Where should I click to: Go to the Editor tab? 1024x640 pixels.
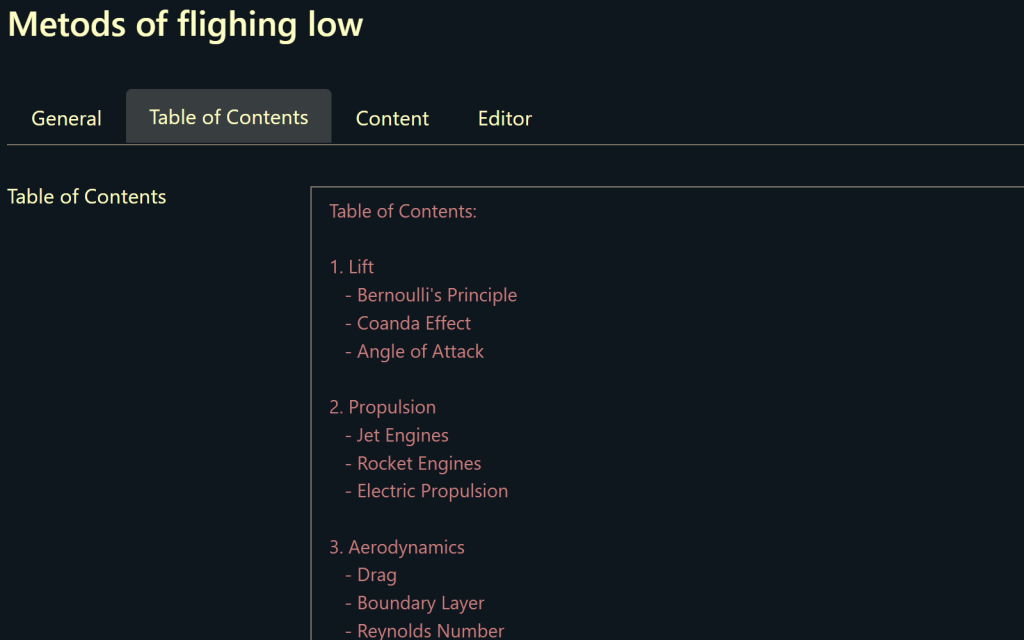pos(504,118)
